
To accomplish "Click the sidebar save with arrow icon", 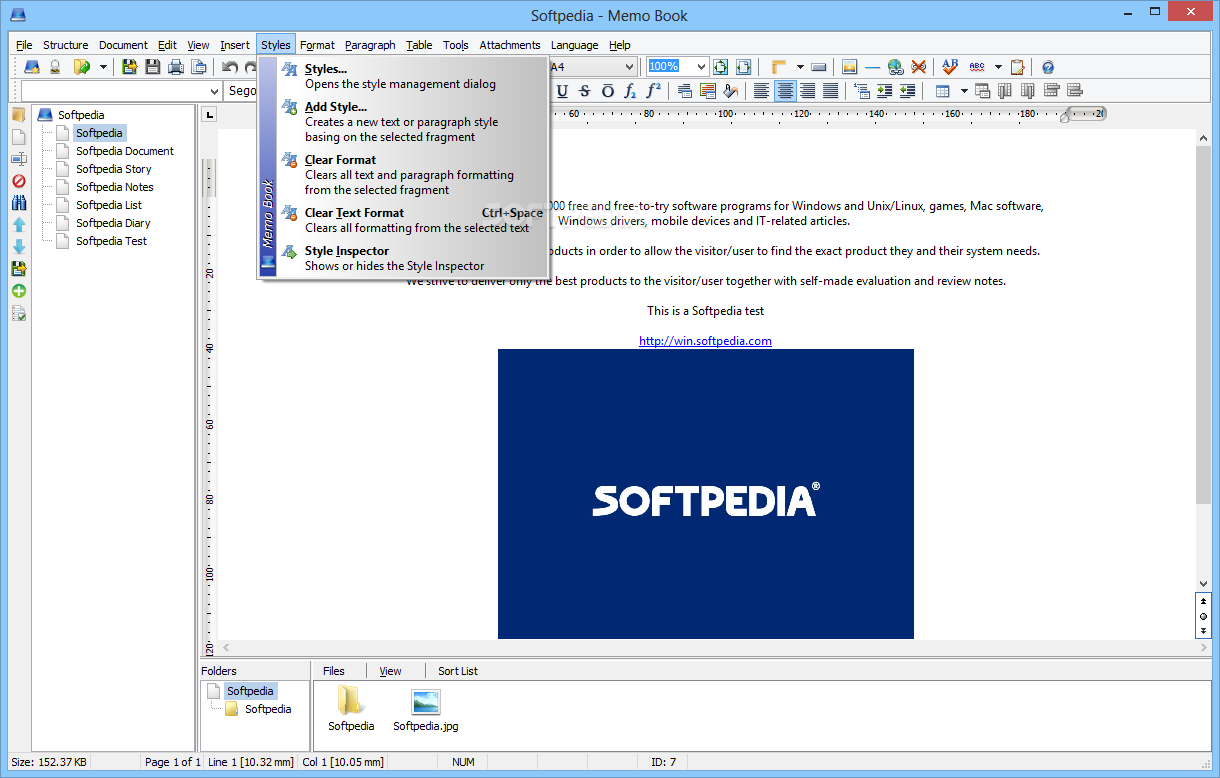I will coord(19,269).
